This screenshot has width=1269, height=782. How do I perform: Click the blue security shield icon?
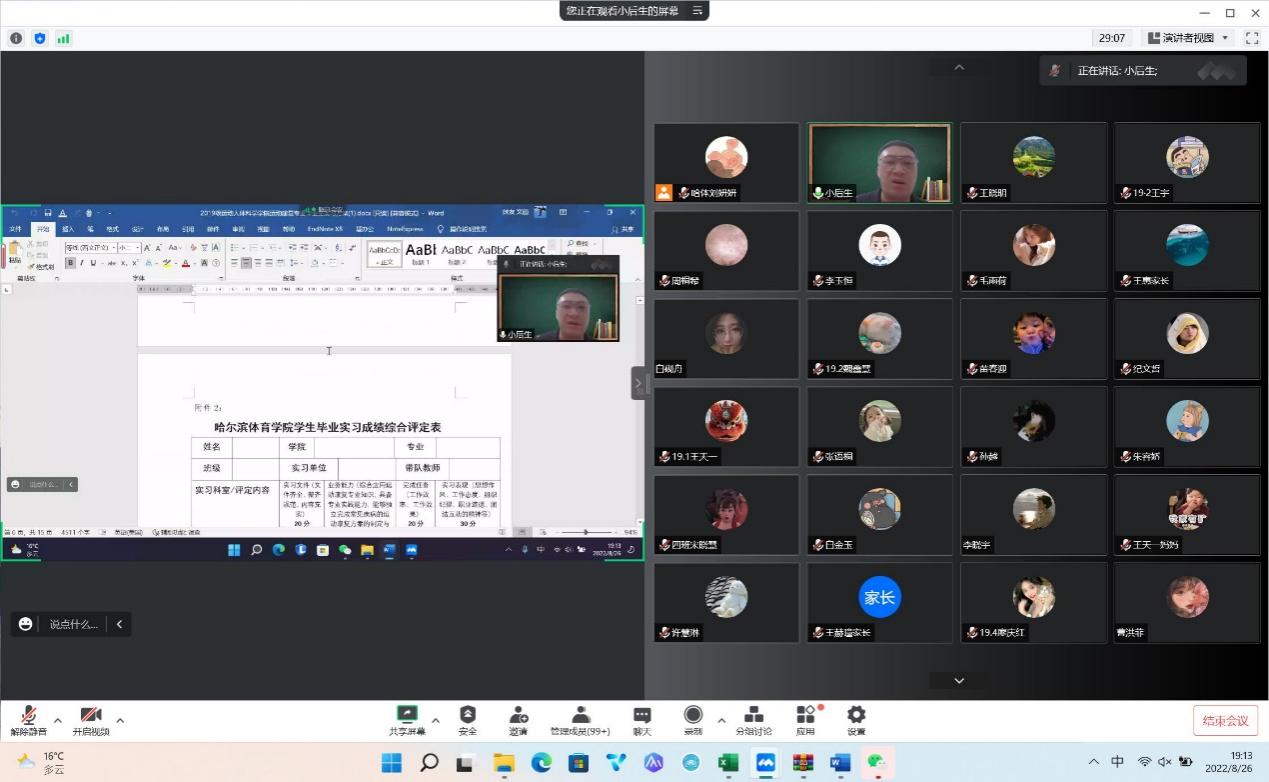point(40,38)
